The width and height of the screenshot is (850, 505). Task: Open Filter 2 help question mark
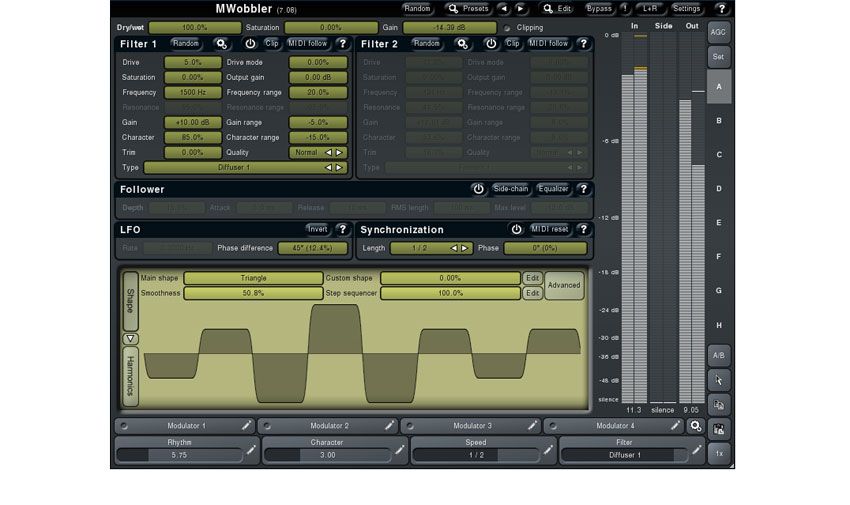pos(583,43)
